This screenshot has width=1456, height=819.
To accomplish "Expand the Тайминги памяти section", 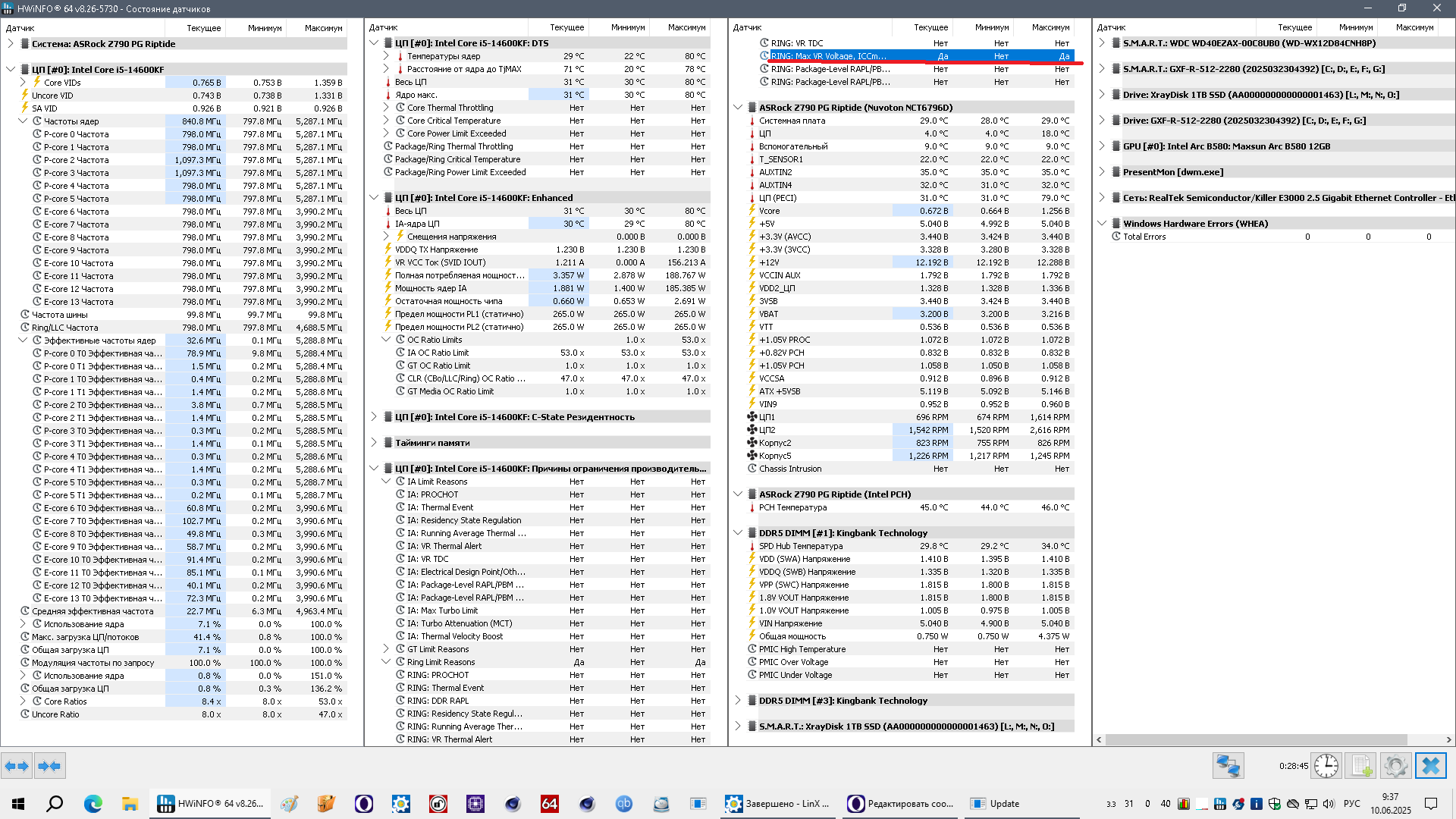I will click(x=374, y=443).
